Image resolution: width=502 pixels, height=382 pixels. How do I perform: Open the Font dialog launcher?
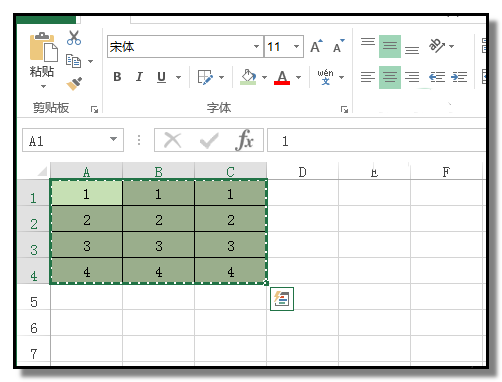pos(344,109)
